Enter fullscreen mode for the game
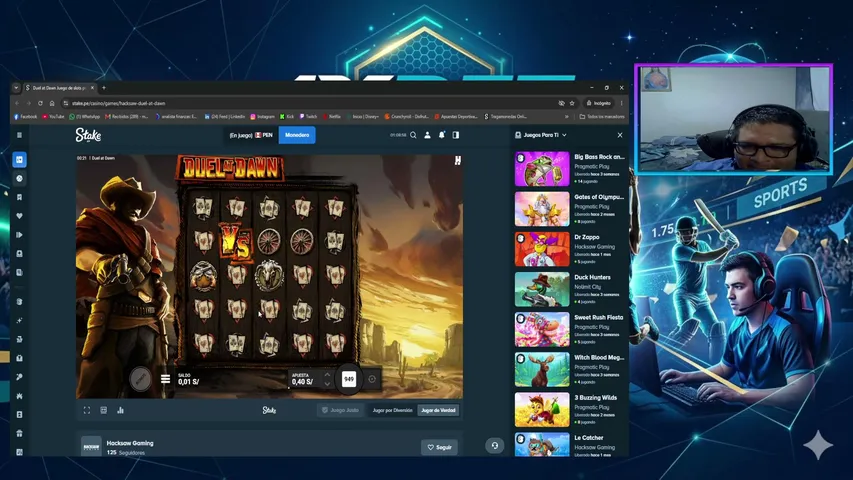Viewport: 853px width, 480px height. pyautogui.click(x=87, y=410)
